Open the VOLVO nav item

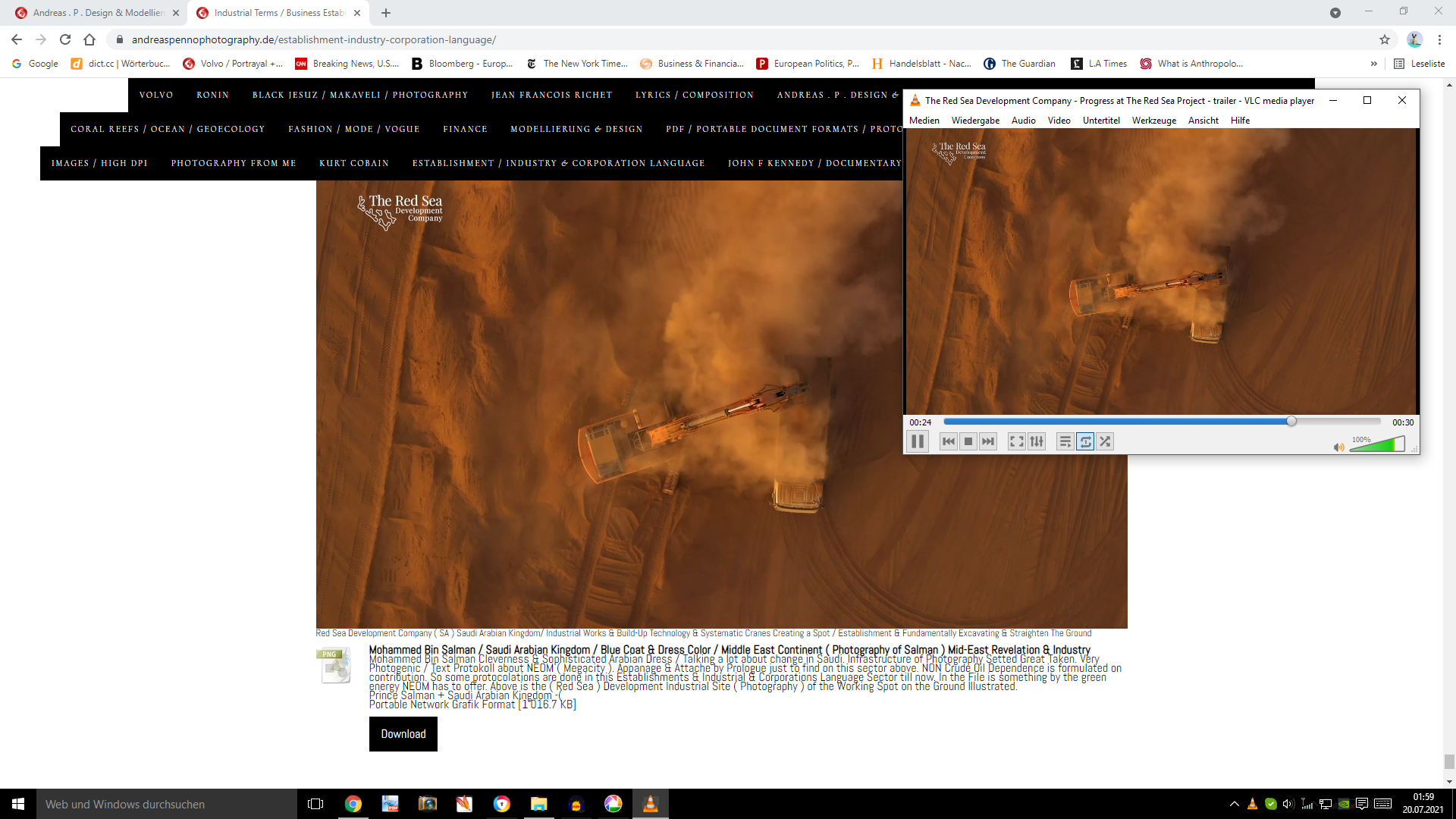(156, 95)
